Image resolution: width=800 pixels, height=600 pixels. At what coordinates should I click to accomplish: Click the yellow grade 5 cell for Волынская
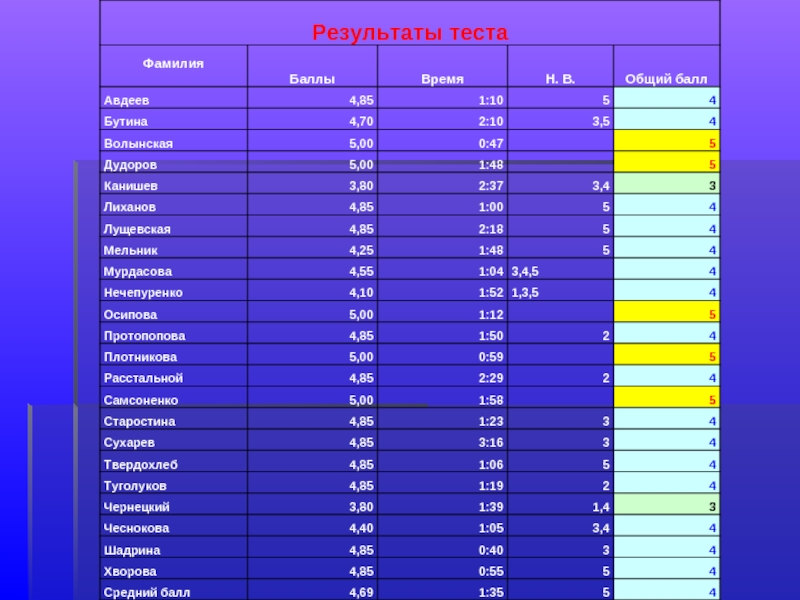tap(666, 140)
